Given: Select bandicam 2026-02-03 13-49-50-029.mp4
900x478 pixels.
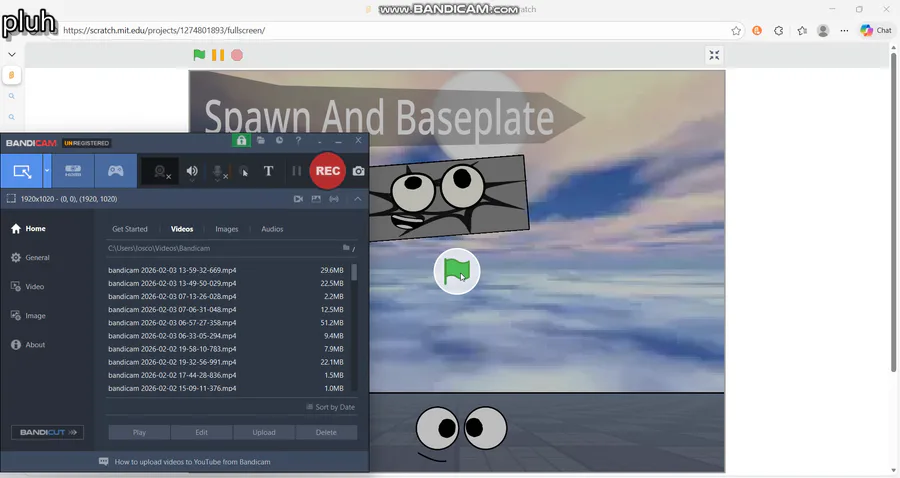Looking at the screenshot, I should point(226,283).
